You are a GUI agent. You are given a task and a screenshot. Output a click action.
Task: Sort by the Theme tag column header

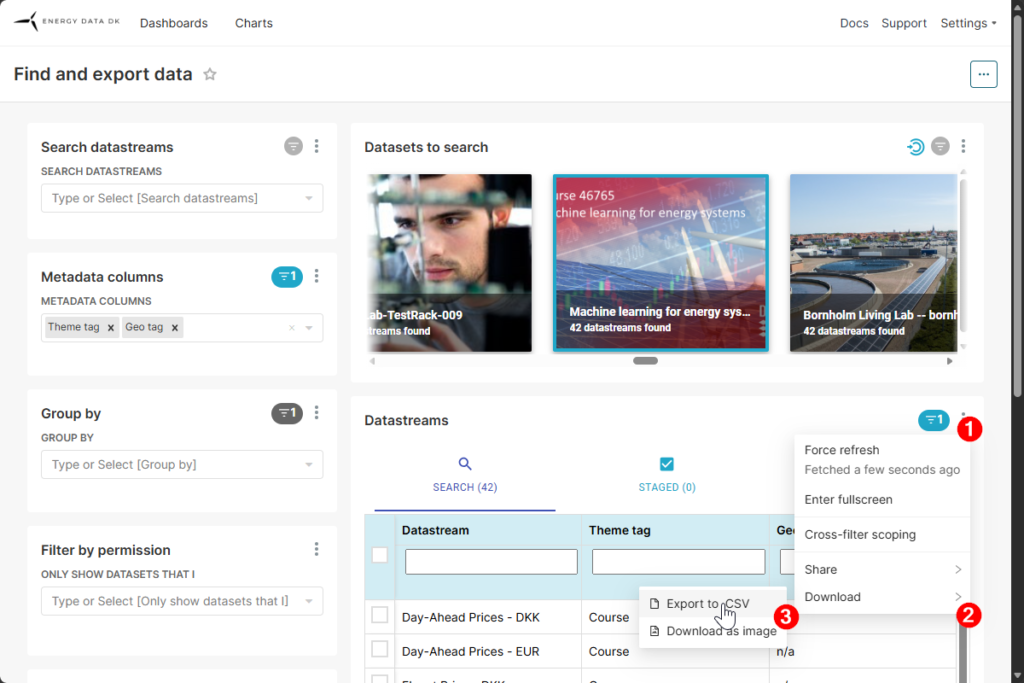pos(620,530)
